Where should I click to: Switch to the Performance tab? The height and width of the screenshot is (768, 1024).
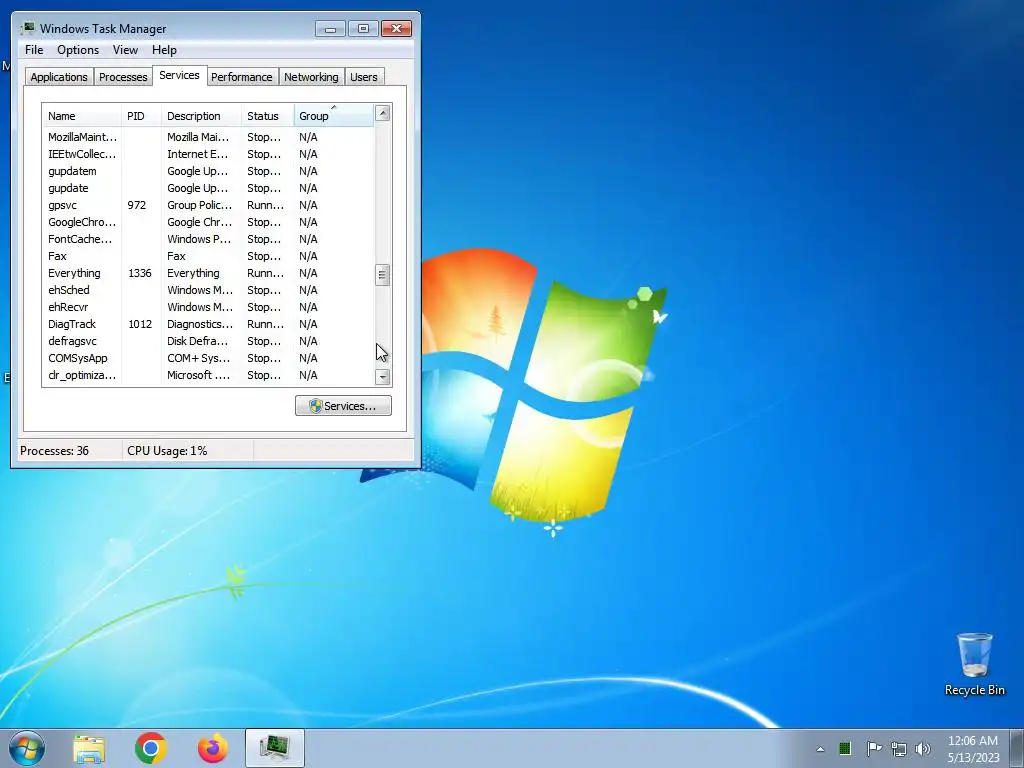pos(241,77)
